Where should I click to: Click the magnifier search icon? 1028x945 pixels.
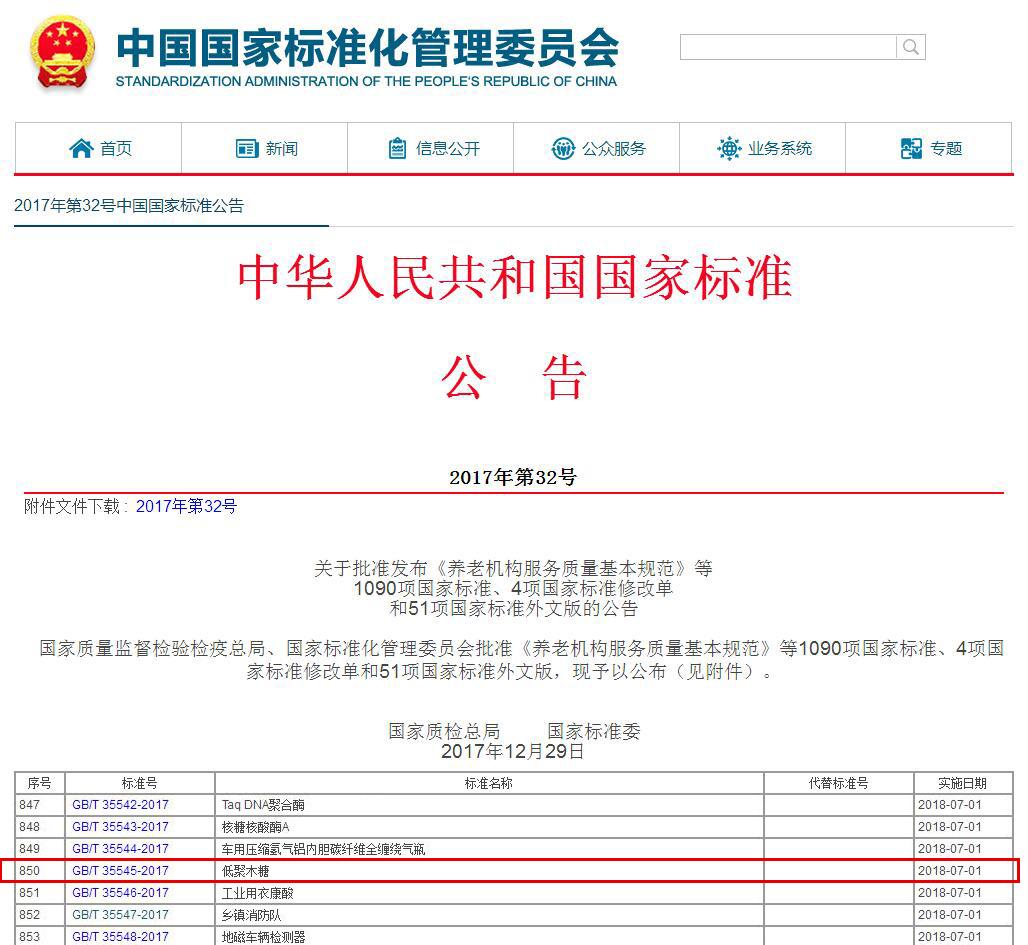point(911,46)
